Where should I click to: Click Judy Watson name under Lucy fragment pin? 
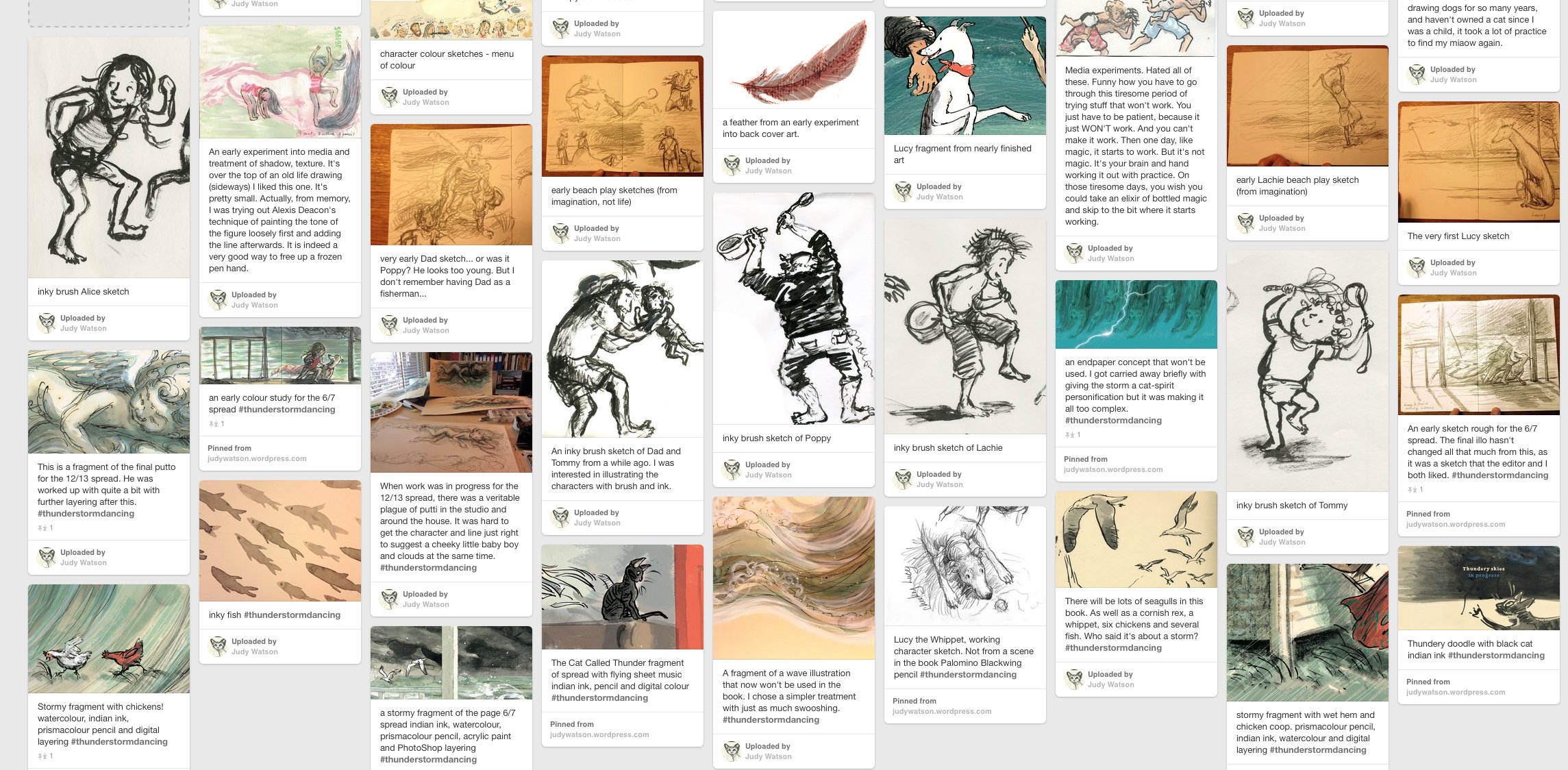pos(940,197)
